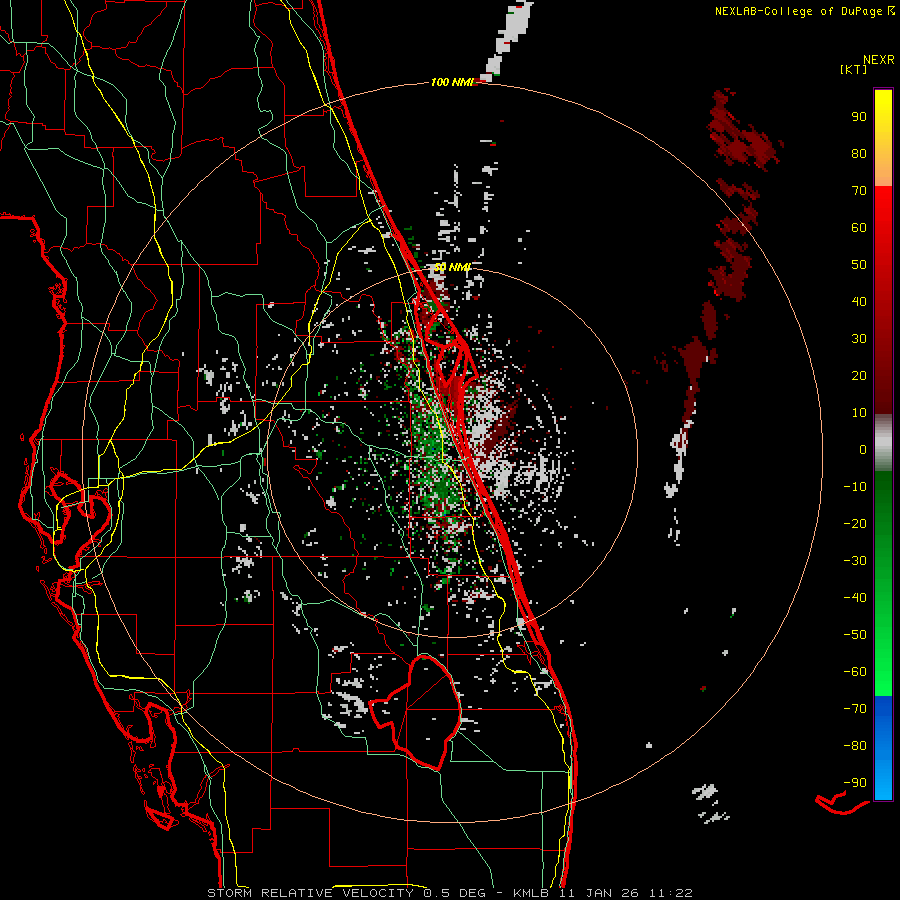Click the 11:22 timestamp in caption
Viewport: 900px width, 900px height.
(670, 893)
